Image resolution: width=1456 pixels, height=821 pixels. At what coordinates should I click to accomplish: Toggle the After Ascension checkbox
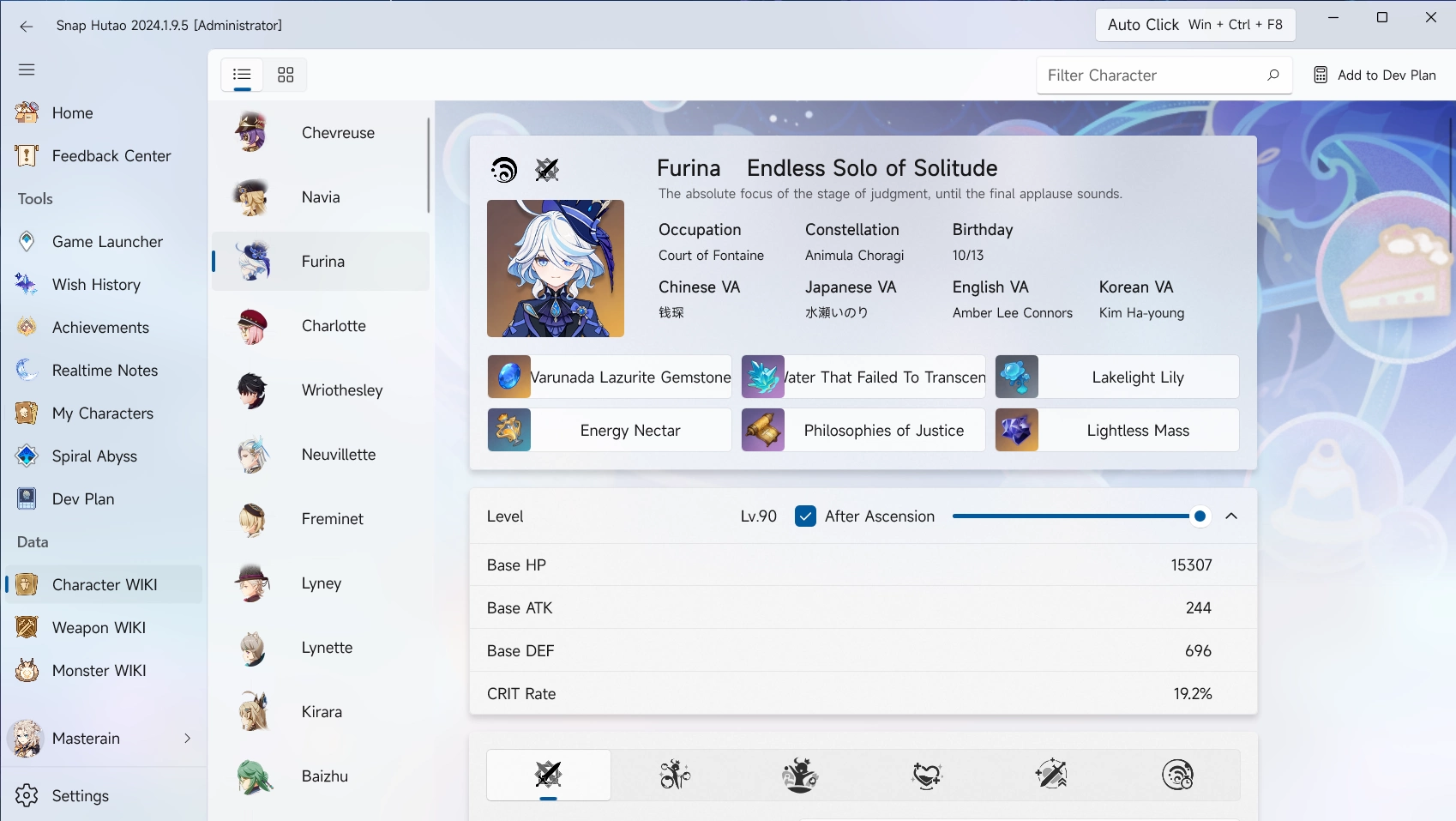[x=805, y=516]
